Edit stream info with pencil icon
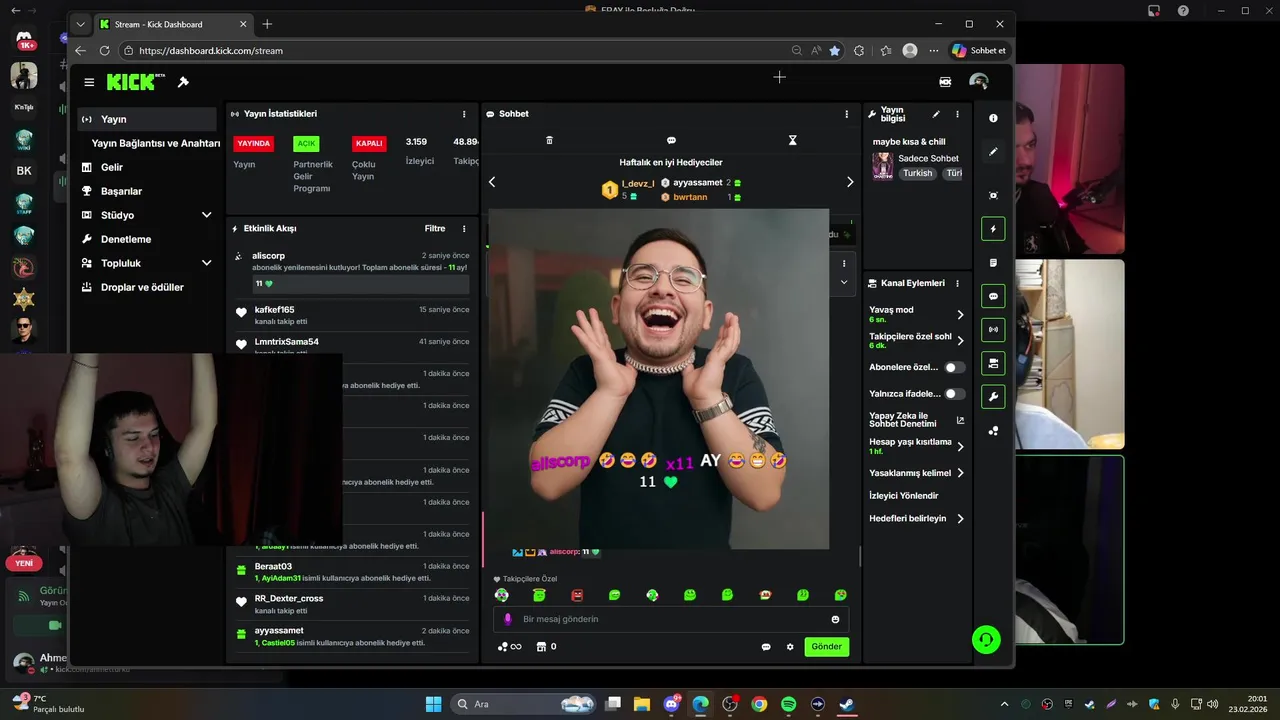 [x=936, y=114]
